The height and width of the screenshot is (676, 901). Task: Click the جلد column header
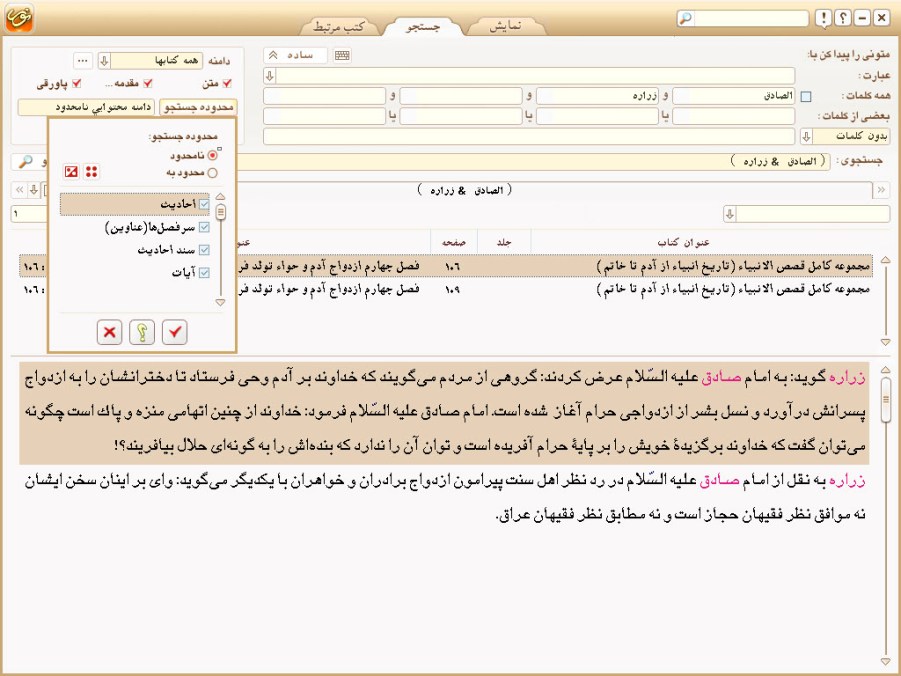pos(504,243)
